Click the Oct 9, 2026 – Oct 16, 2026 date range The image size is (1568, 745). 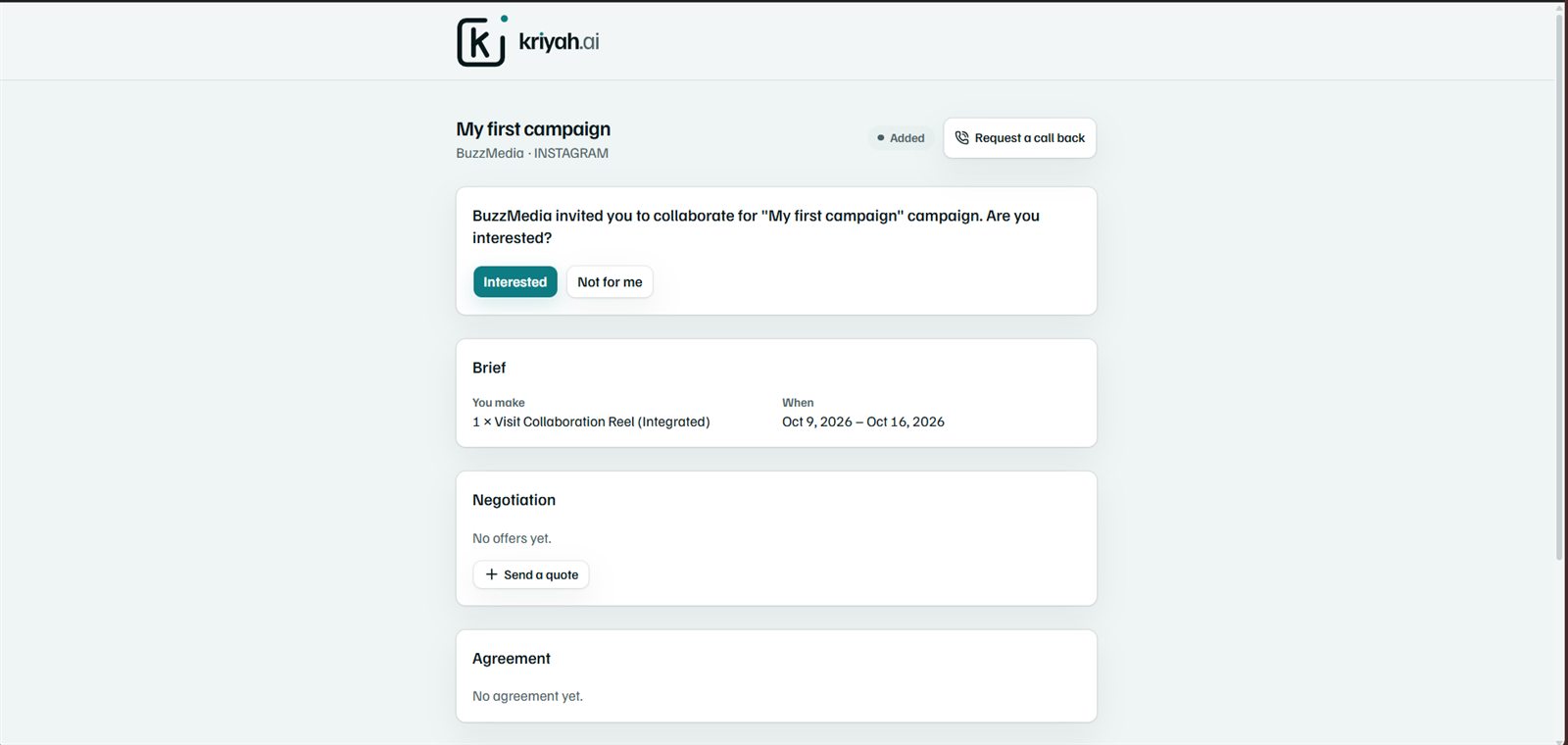[x=863, y=422]
